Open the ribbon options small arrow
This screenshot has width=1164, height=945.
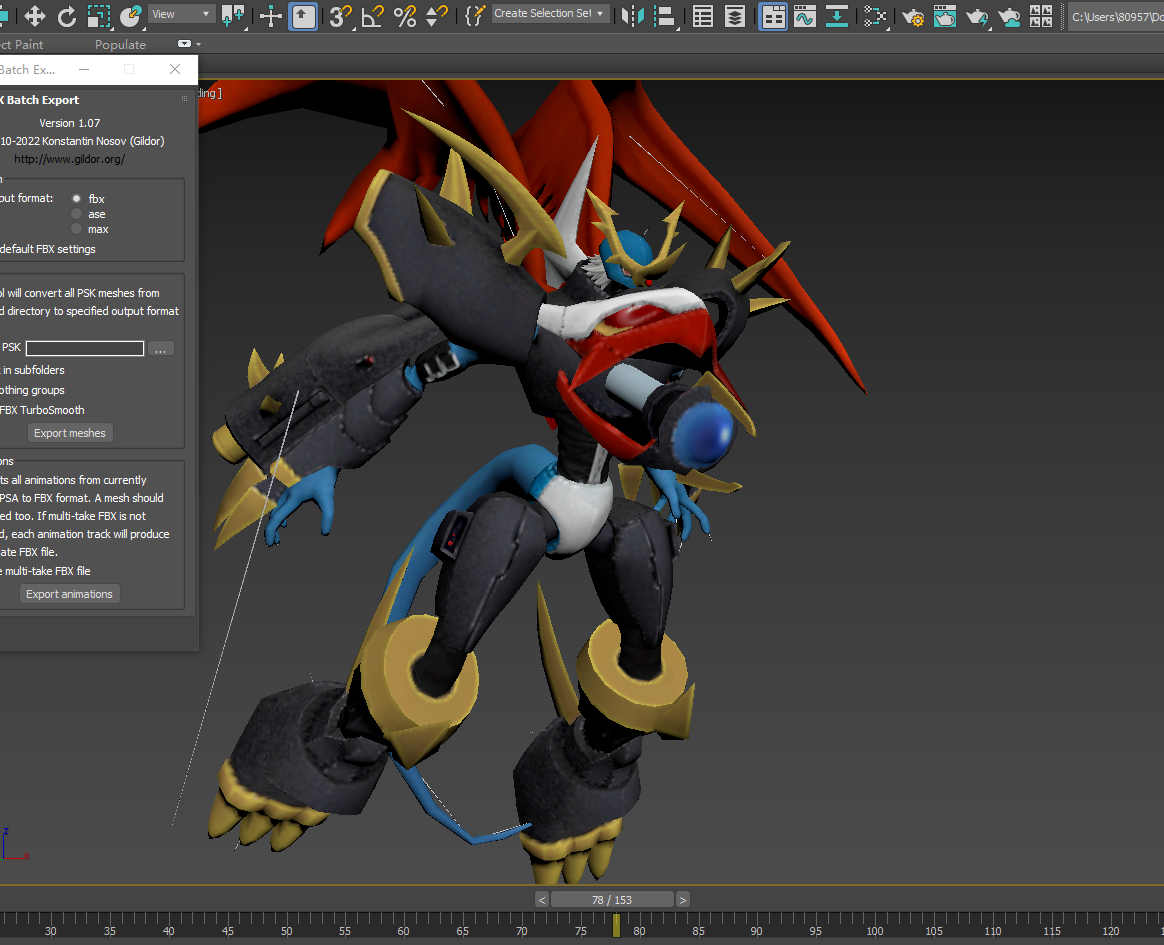pos(198,45)
